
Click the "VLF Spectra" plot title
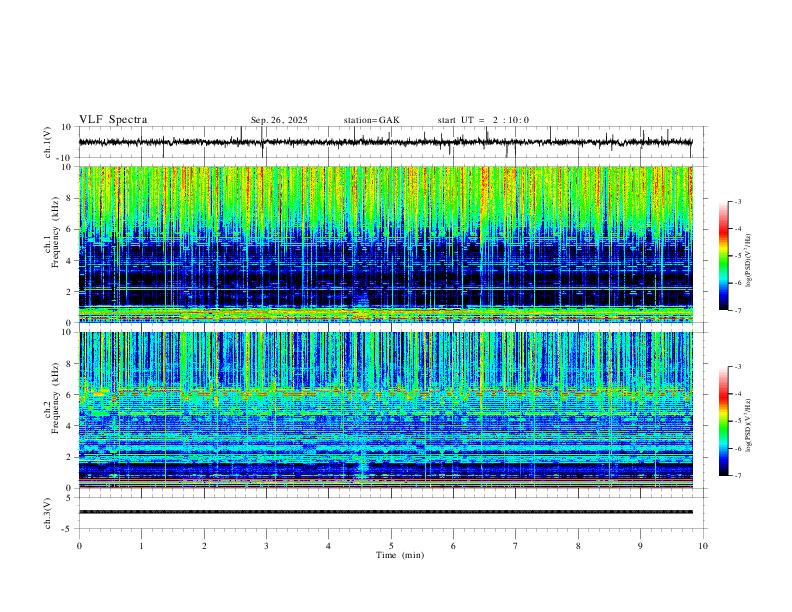113,120
